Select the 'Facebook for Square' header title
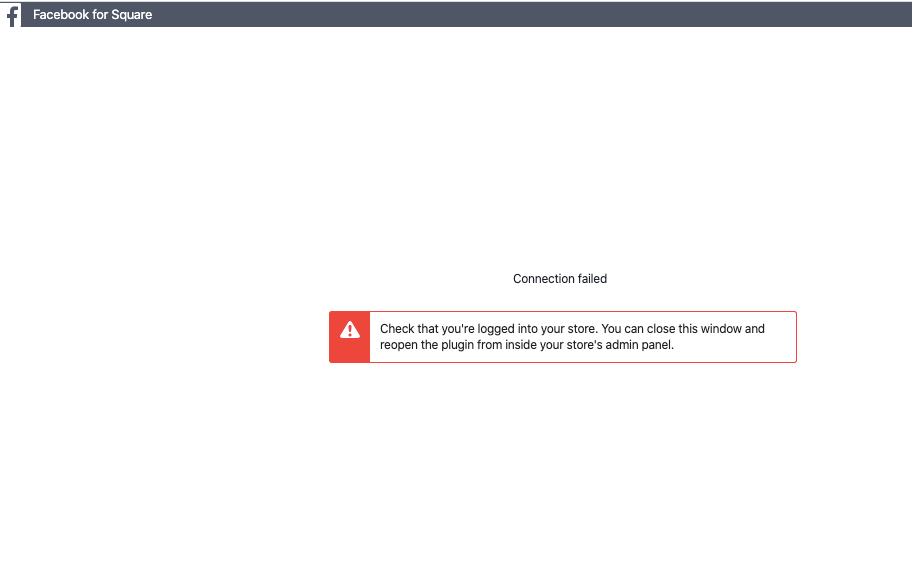The width and height of the screenshot is (912, 580). [x=92, y=15]
